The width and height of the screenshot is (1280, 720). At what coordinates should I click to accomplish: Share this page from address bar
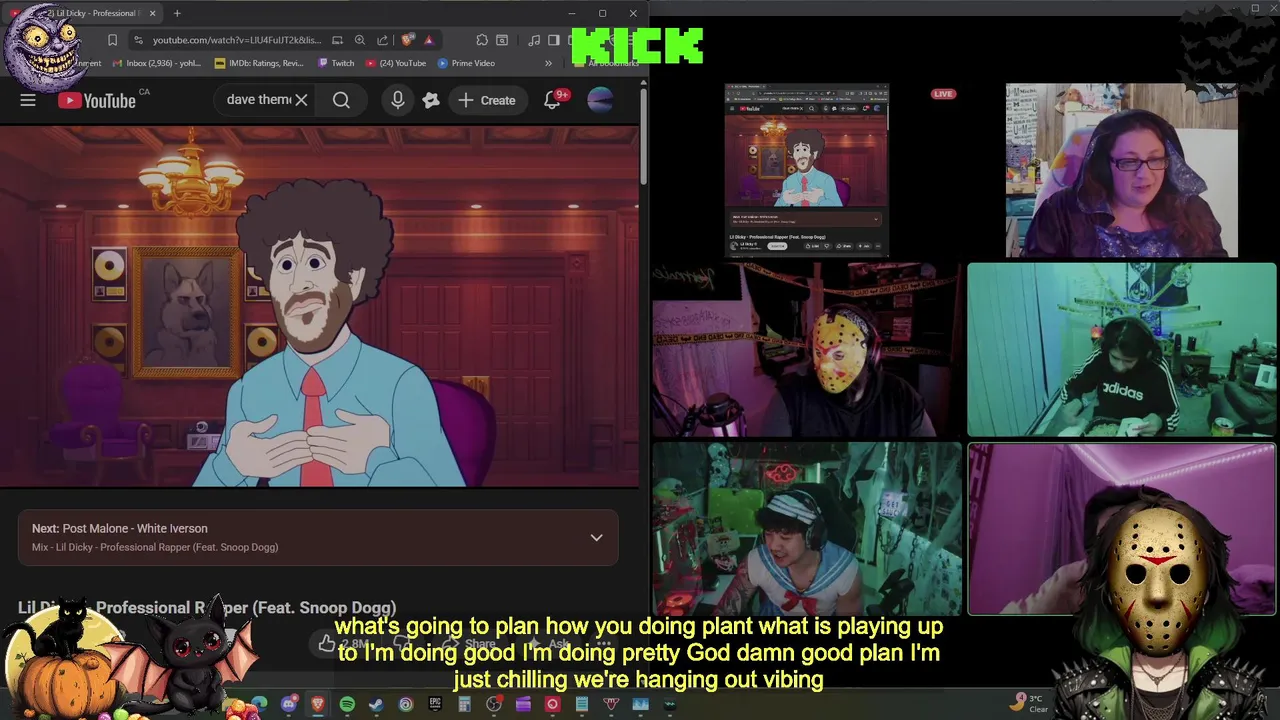[383, 40]
